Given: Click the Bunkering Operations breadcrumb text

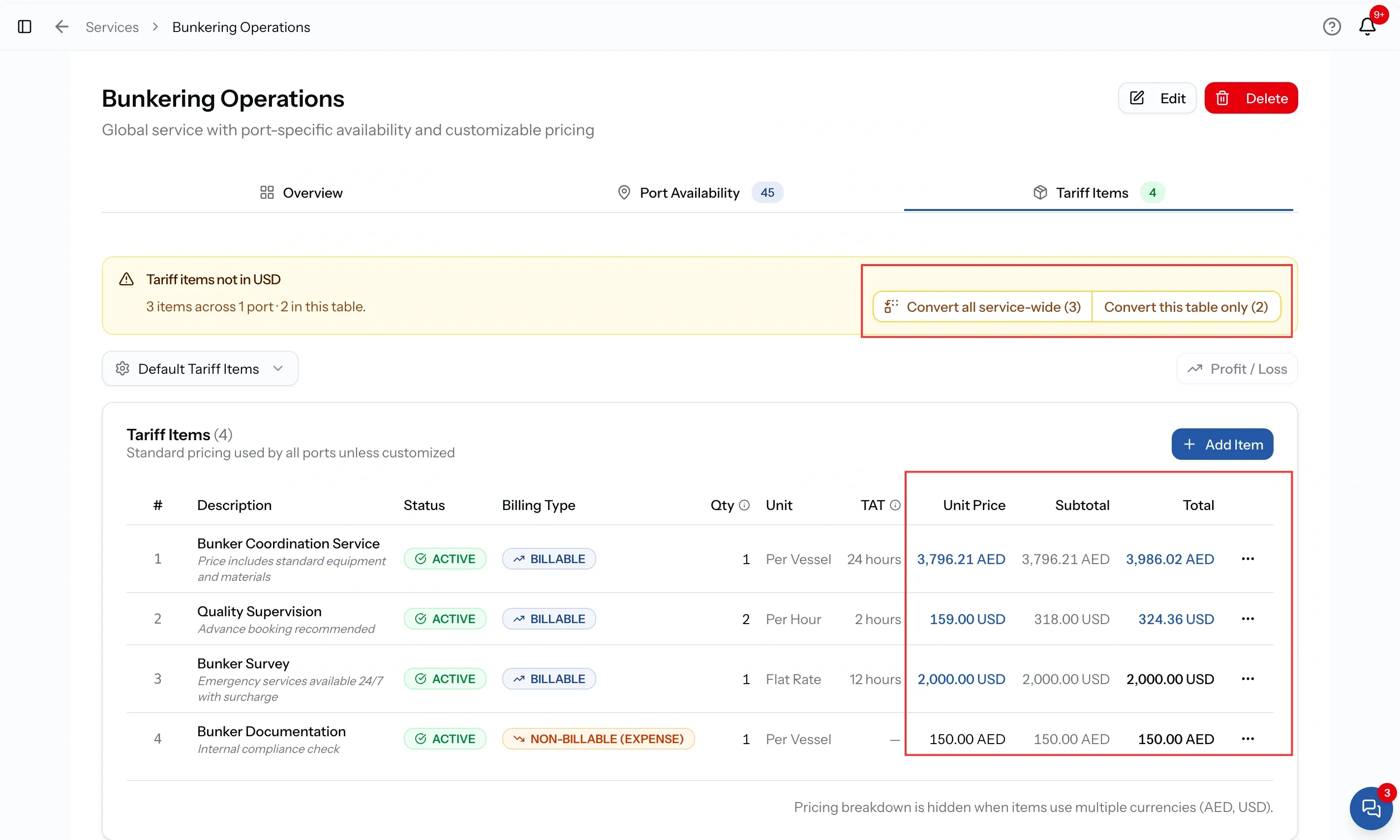Looking at the screenshot, I should 241,27.
